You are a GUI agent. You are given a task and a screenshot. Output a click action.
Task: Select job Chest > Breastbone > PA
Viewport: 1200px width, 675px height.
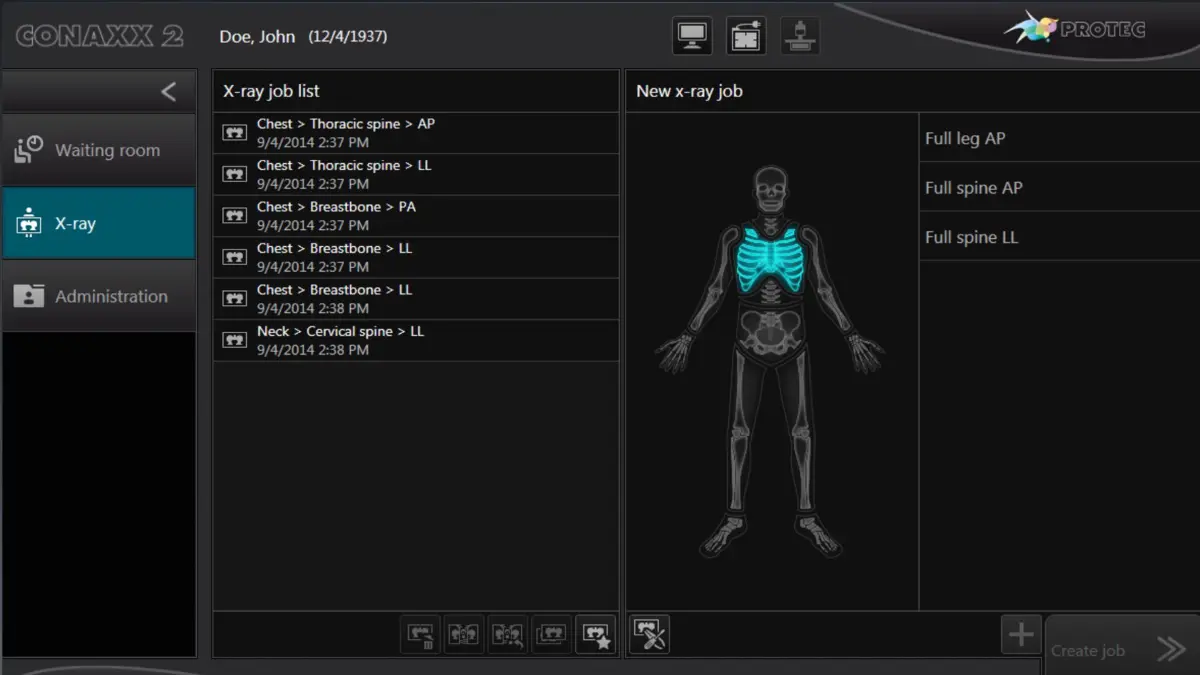click(x=416, y=216)
